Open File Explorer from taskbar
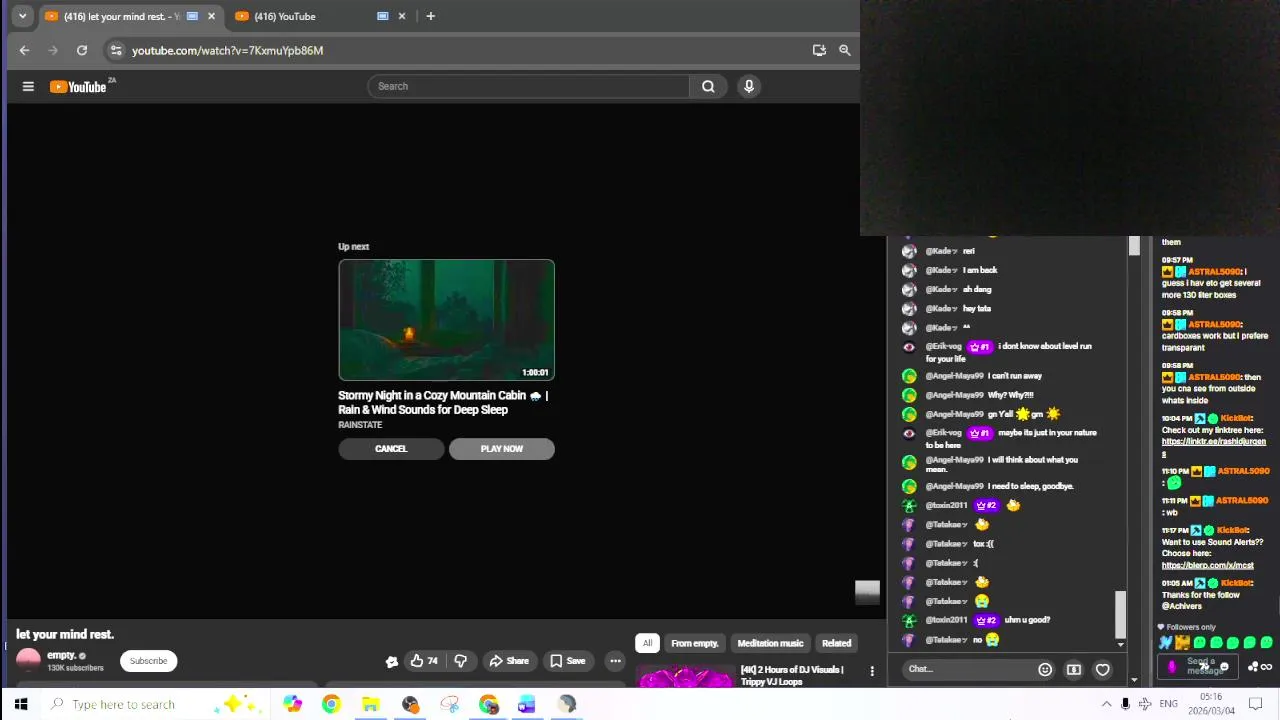1280x720 pixels. 370,704
